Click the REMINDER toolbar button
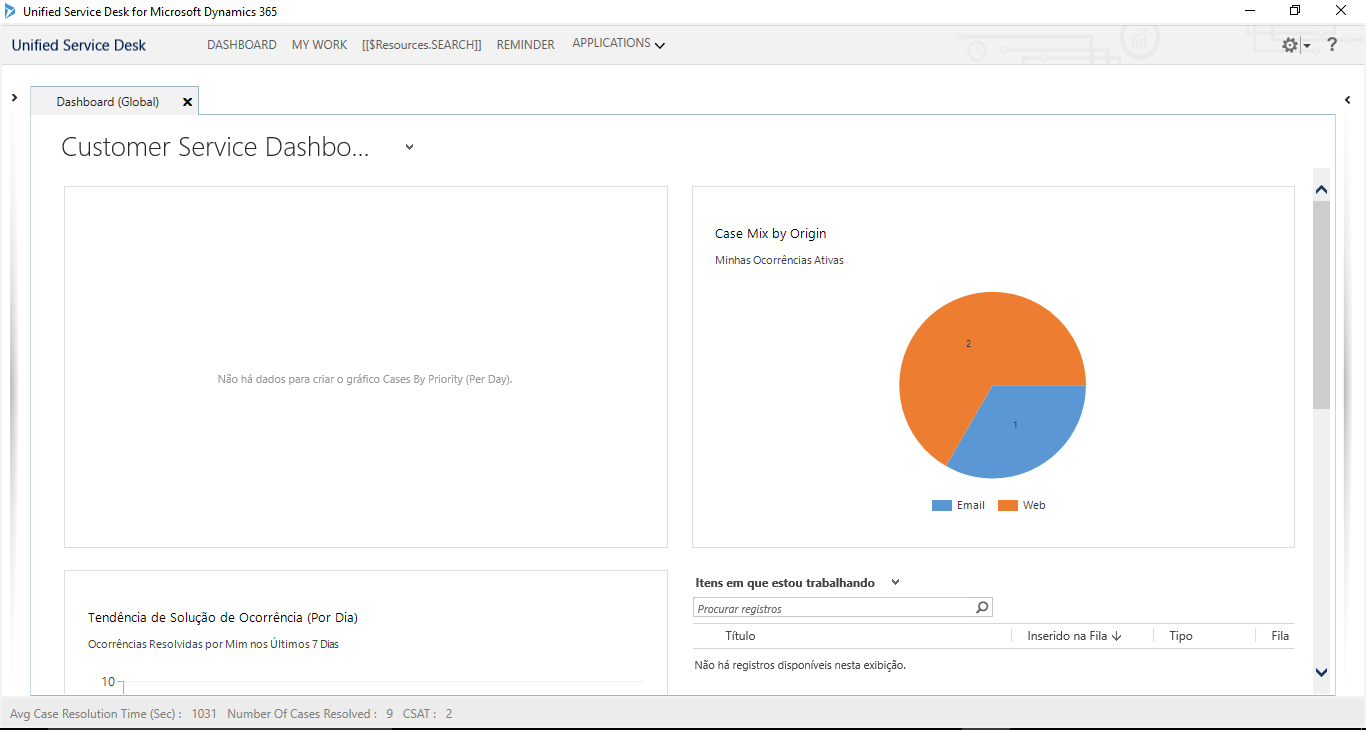1366x730 pixels. 525,45
